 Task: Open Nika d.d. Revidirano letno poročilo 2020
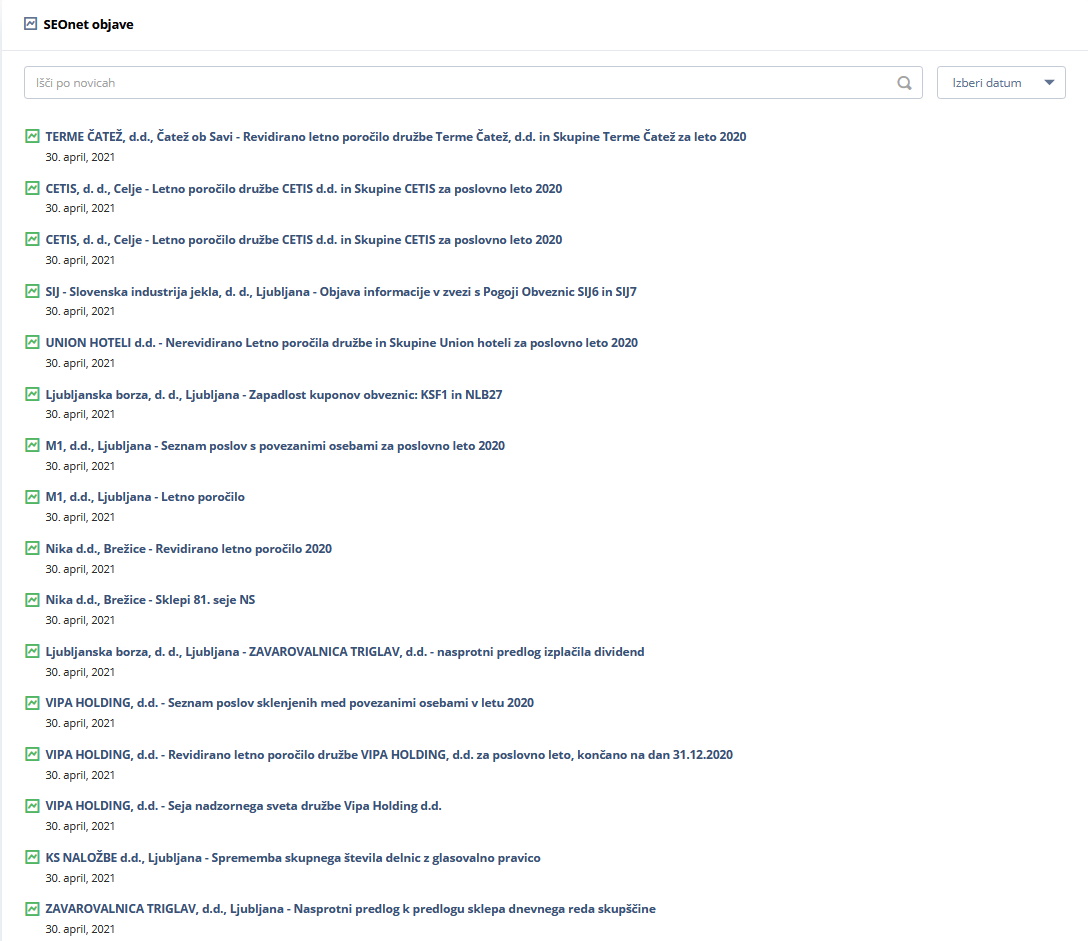click(x=189, y=549)
